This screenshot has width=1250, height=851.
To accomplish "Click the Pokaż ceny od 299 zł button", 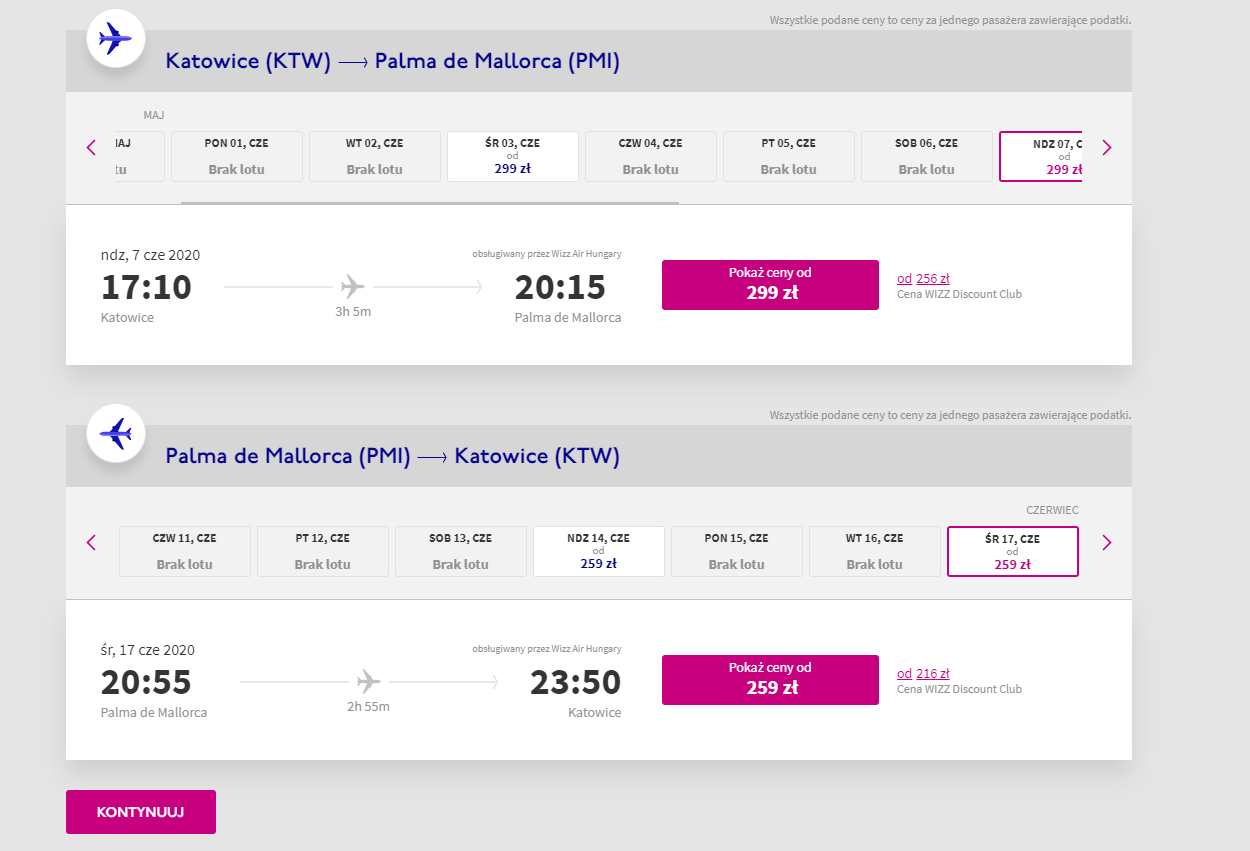I will (x=770, y=284).
